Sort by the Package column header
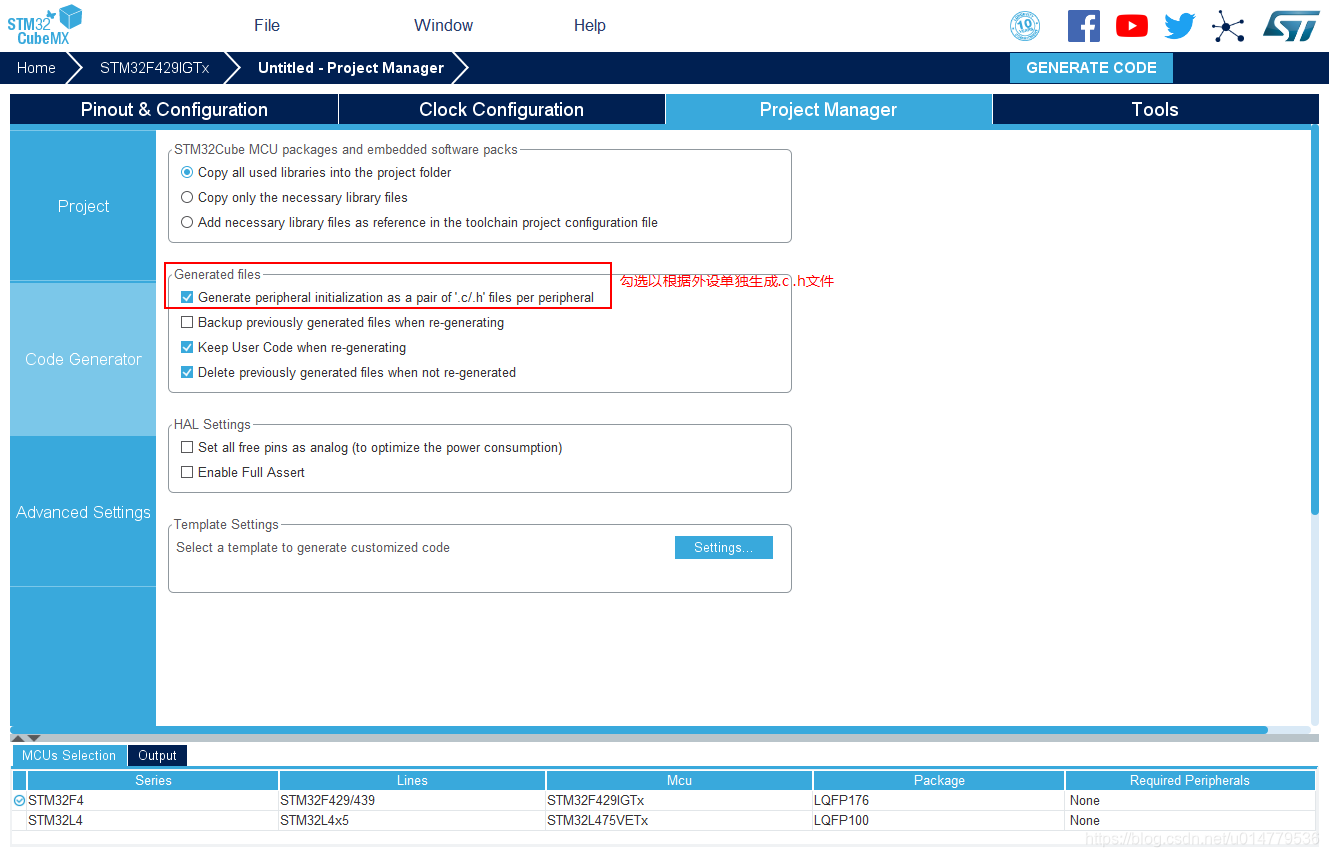 pyautogui.click(x=939, y=780)
